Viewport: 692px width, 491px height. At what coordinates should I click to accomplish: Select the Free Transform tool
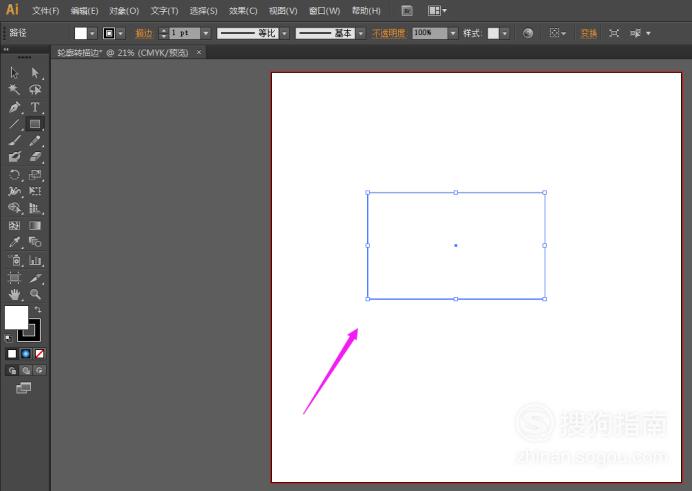coord(35,191)
